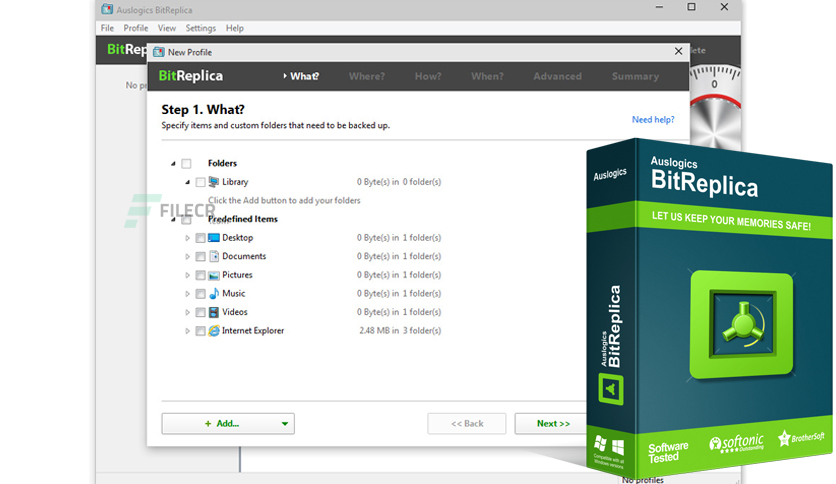Select the Internet Explorer 2.48 MB size text
Screen dimensions: 836x484
click(x=400, y=331)
